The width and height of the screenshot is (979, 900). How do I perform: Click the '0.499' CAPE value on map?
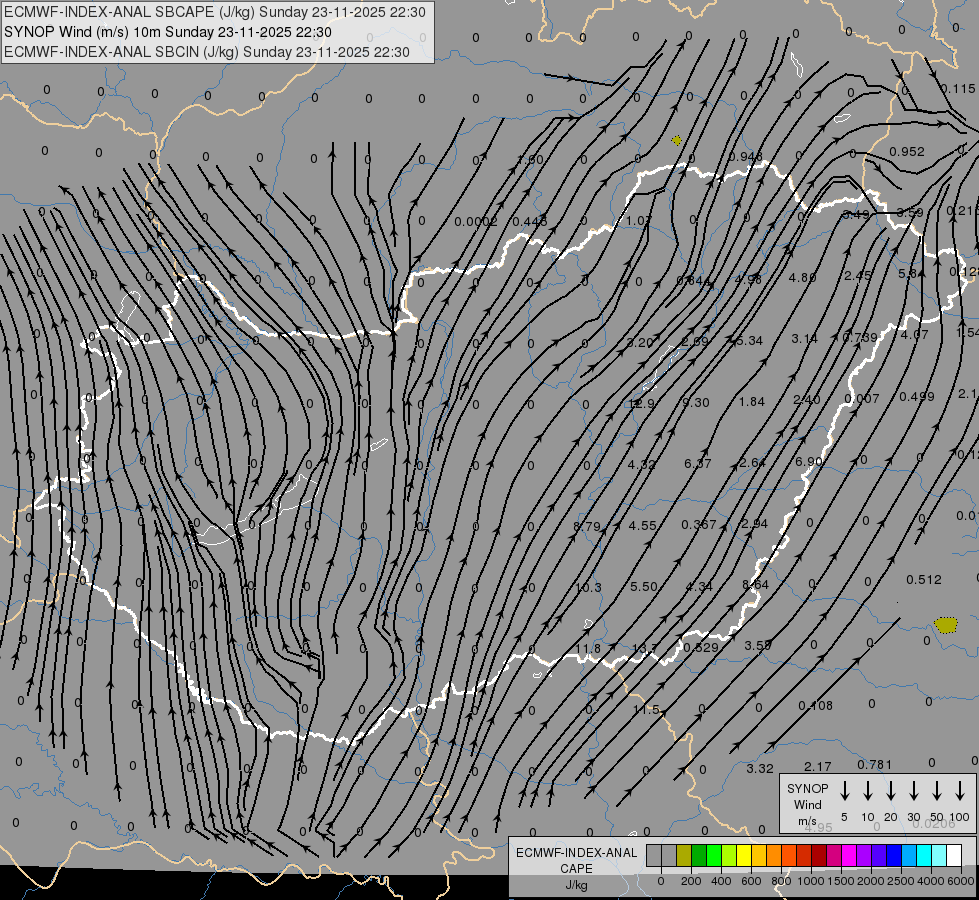pos(917,397)
